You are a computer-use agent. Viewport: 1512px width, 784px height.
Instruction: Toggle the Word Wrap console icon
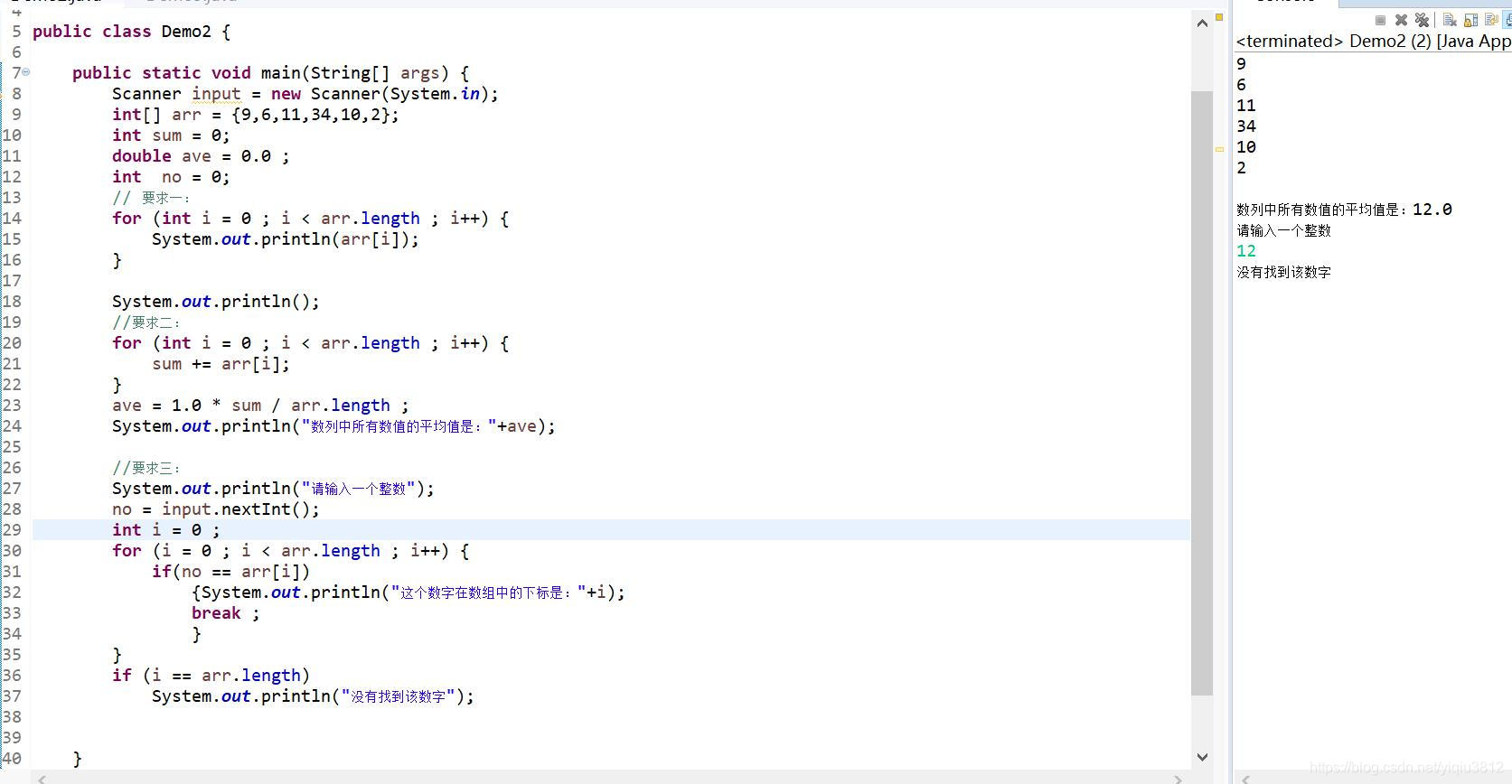click(x=1491, y=20)
